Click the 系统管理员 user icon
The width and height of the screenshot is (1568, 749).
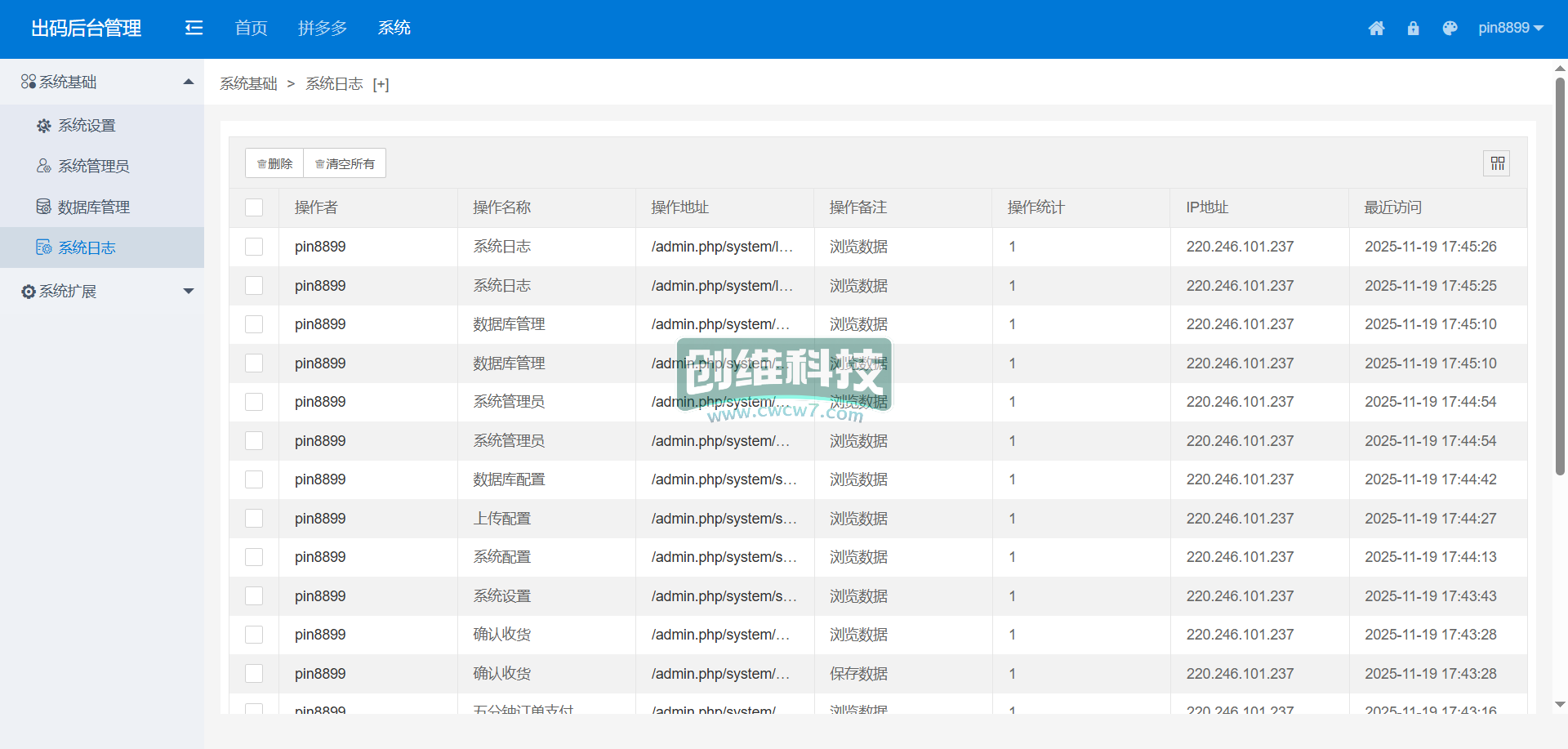44,166
